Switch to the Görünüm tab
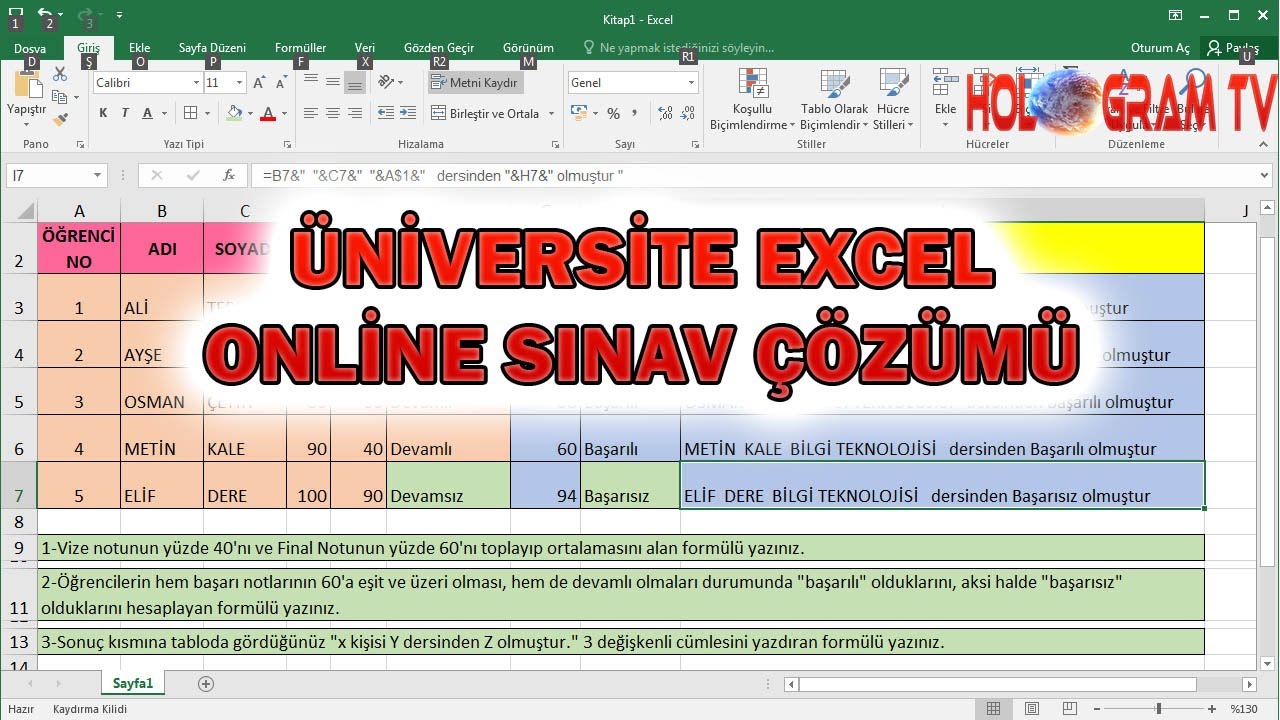The image size is (1280, 720). click(528, 48)
